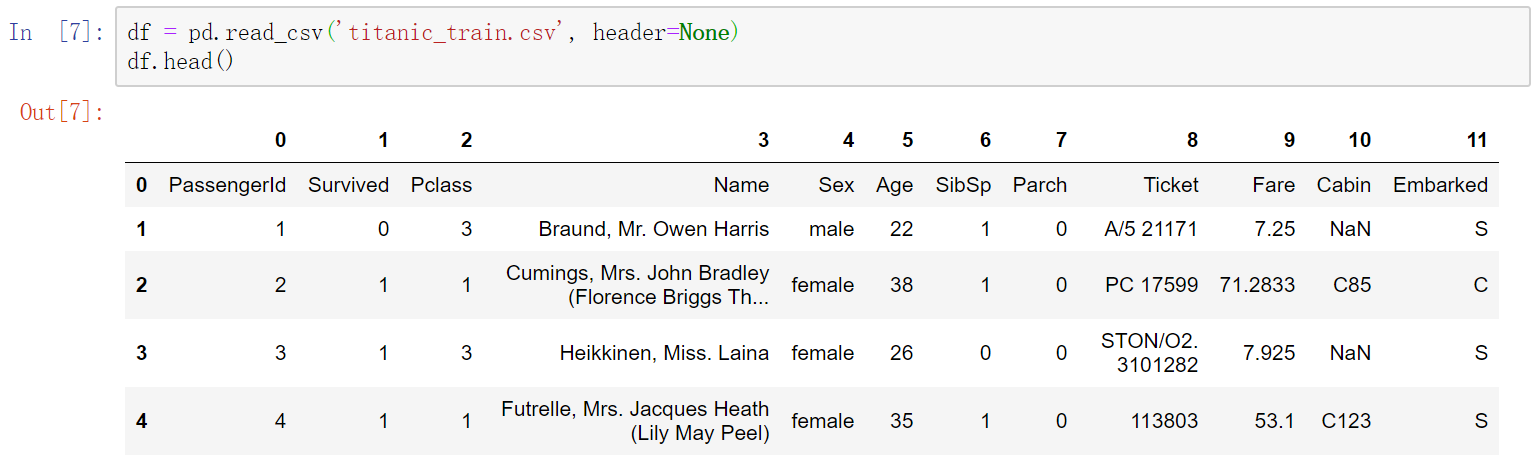Select the PassengerId cell in the table
Viewport: 1537px width, 468px height.
(x=227, y=185)
